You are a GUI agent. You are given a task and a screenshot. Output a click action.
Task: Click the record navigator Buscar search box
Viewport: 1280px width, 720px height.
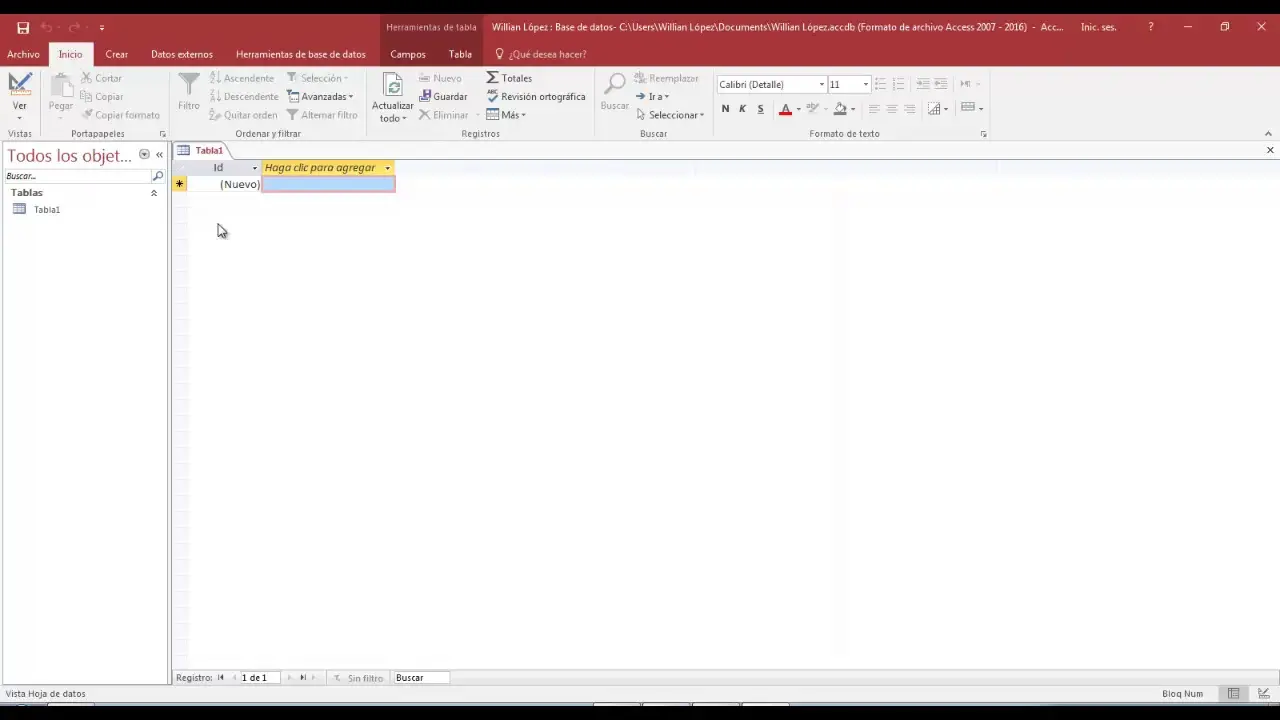point(422,678)
